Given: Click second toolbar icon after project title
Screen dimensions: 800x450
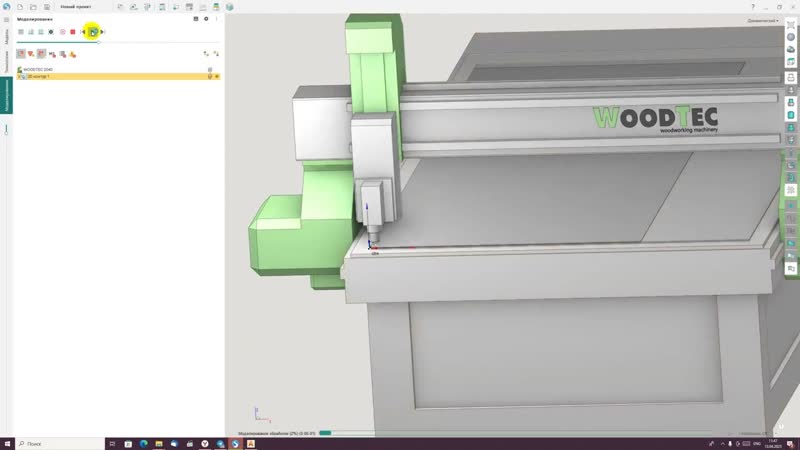Looking at the screenshot, I should point(134,7).
